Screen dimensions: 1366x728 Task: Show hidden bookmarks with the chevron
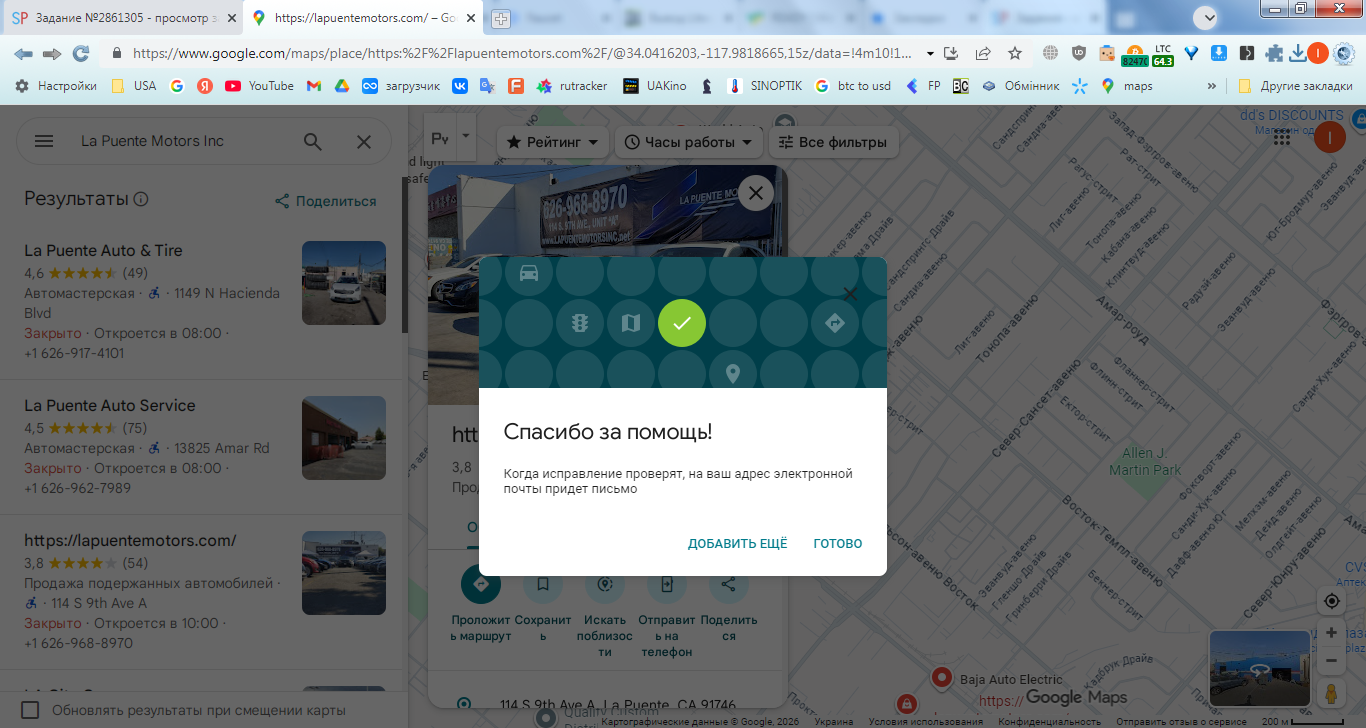1212,86
